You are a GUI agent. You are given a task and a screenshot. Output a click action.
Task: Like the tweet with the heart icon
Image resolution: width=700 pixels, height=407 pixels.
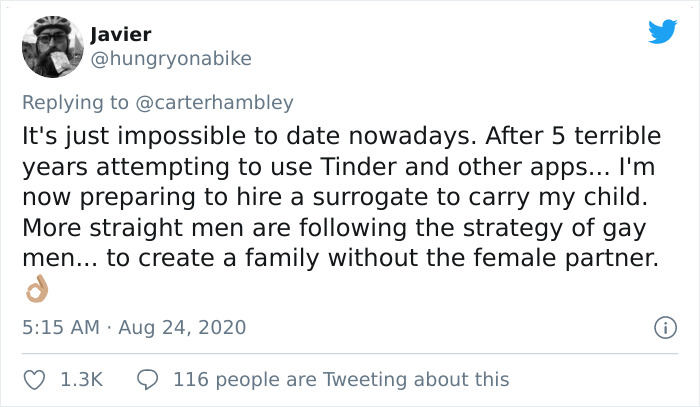click(34, 380)
